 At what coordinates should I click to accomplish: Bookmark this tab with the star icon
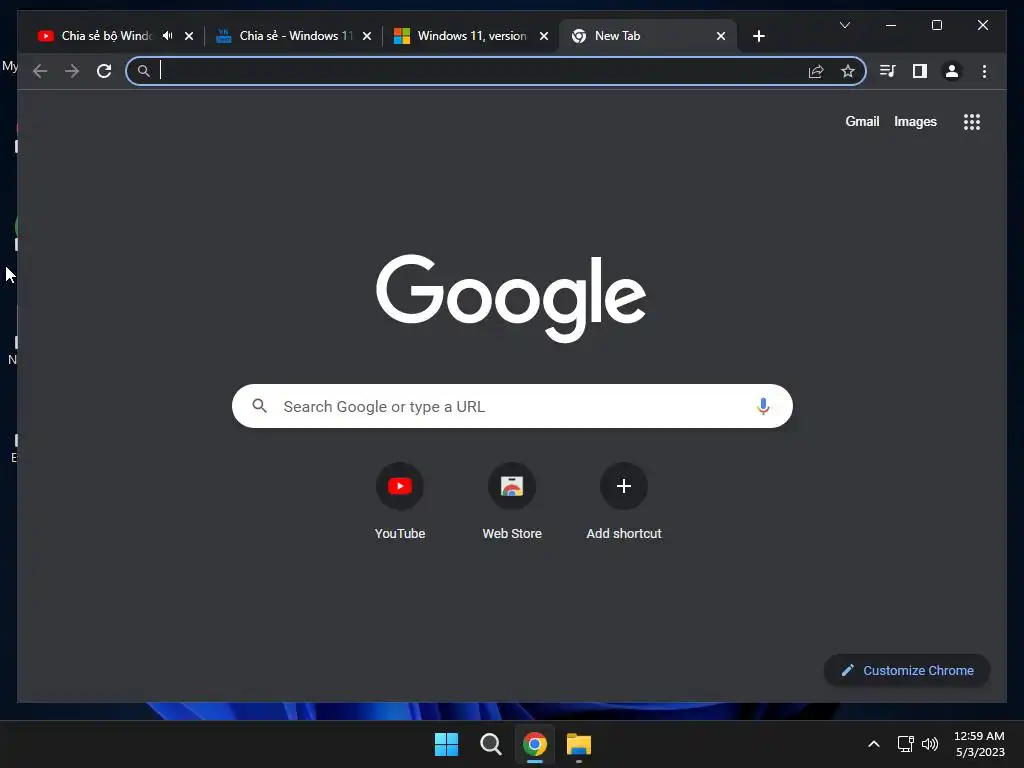pos(848,71)
